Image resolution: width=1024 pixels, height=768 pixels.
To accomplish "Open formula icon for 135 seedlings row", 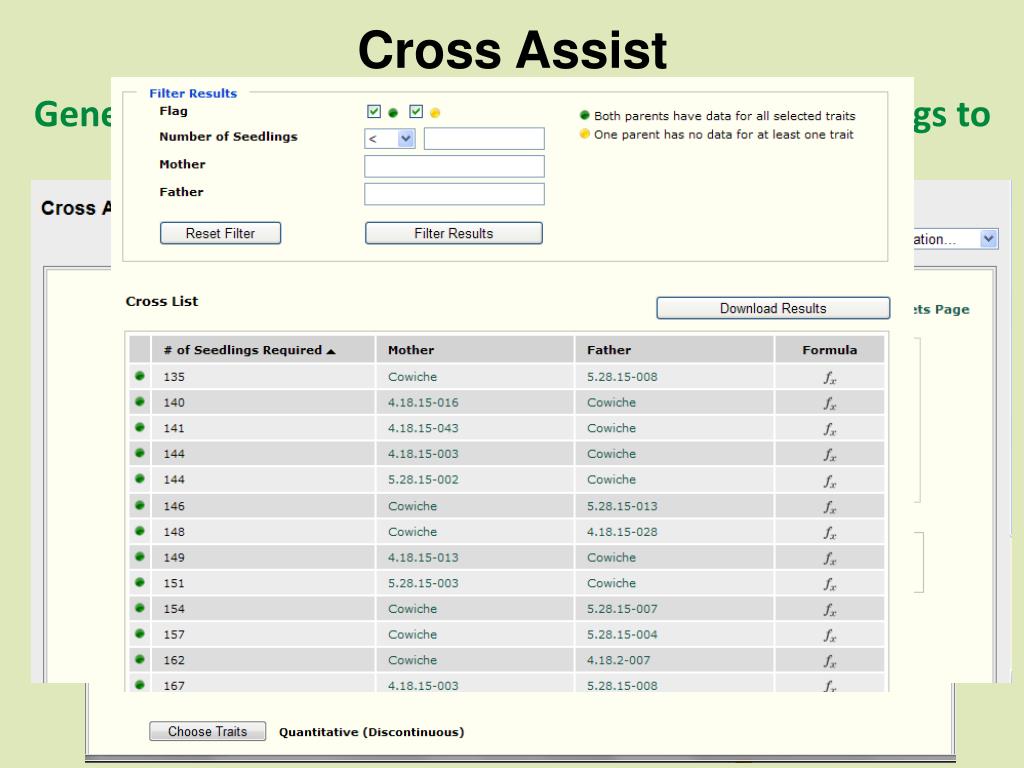I will 829,377.
